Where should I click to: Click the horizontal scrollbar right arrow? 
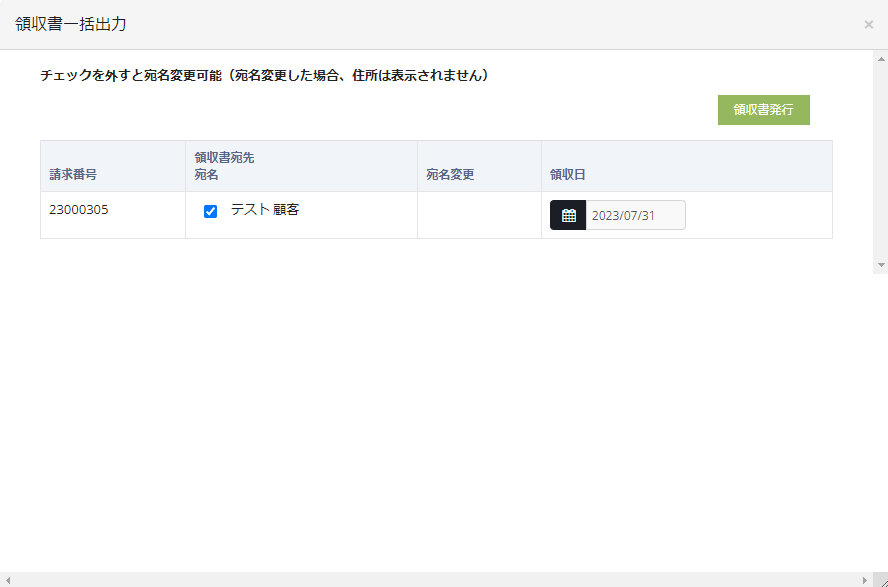coord(865,580)
